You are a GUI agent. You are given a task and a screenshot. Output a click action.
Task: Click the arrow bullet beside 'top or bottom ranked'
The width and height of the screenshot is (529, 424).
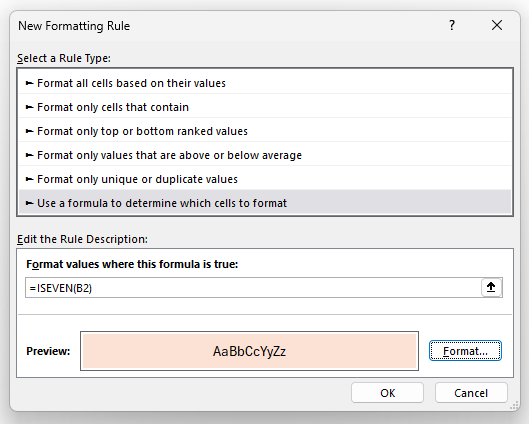(x=30, y=131)
